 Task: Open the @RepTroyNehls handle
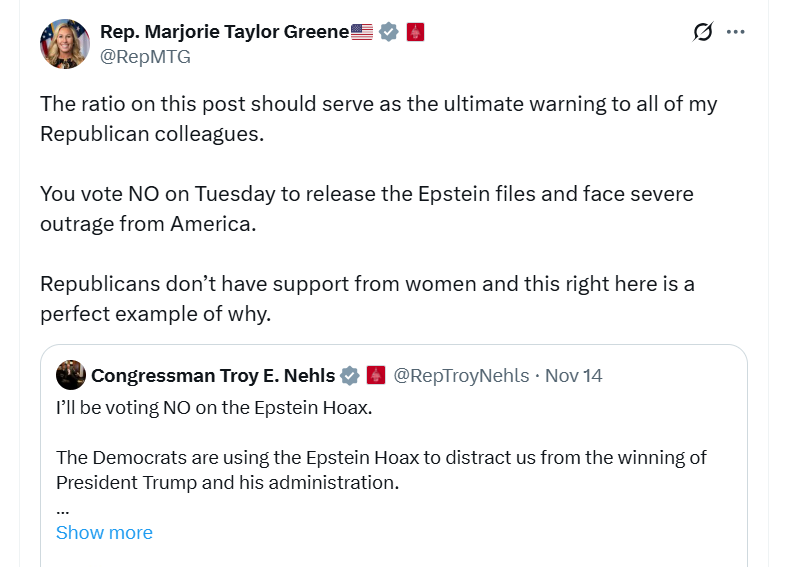[x=461, y=376]
